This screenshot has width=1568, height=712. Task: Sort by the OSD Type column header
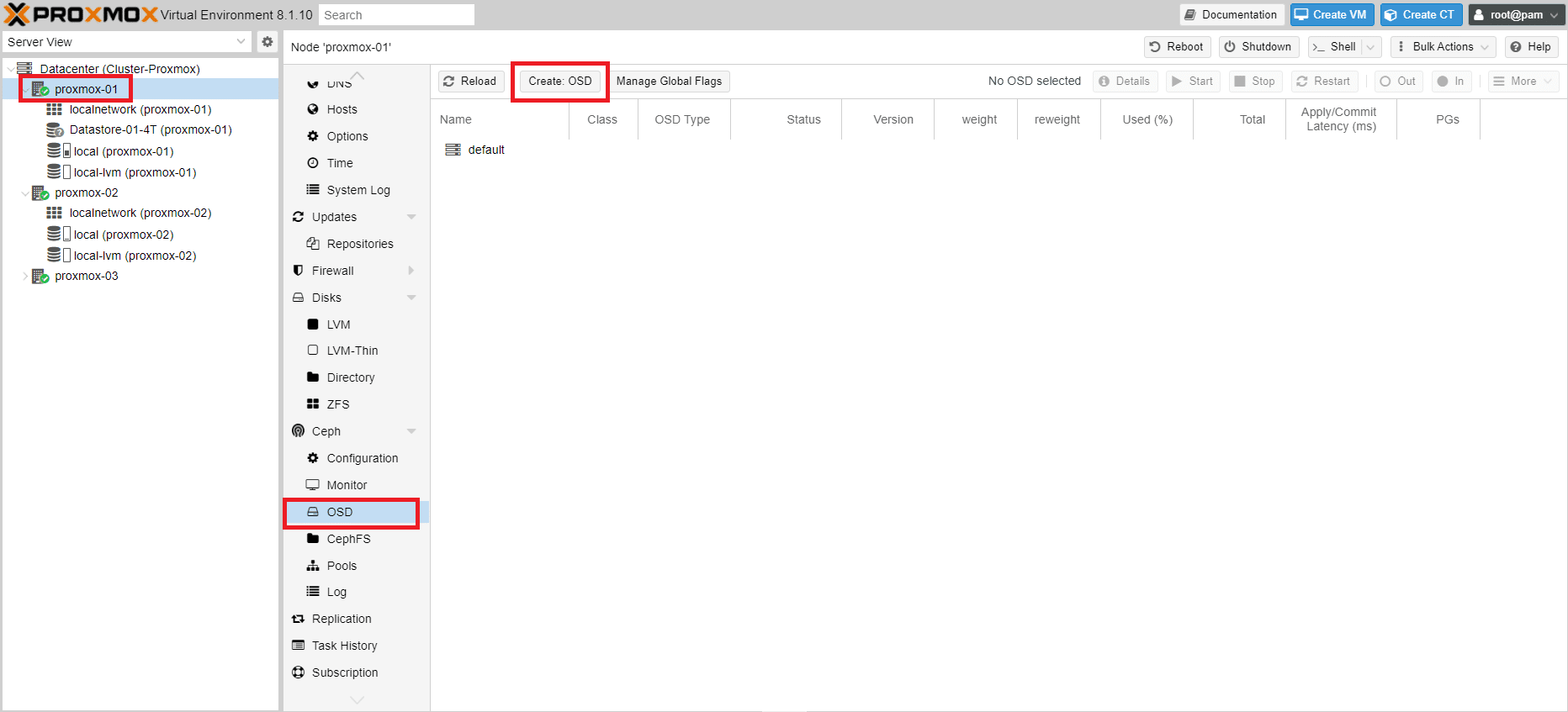point(682,119)
